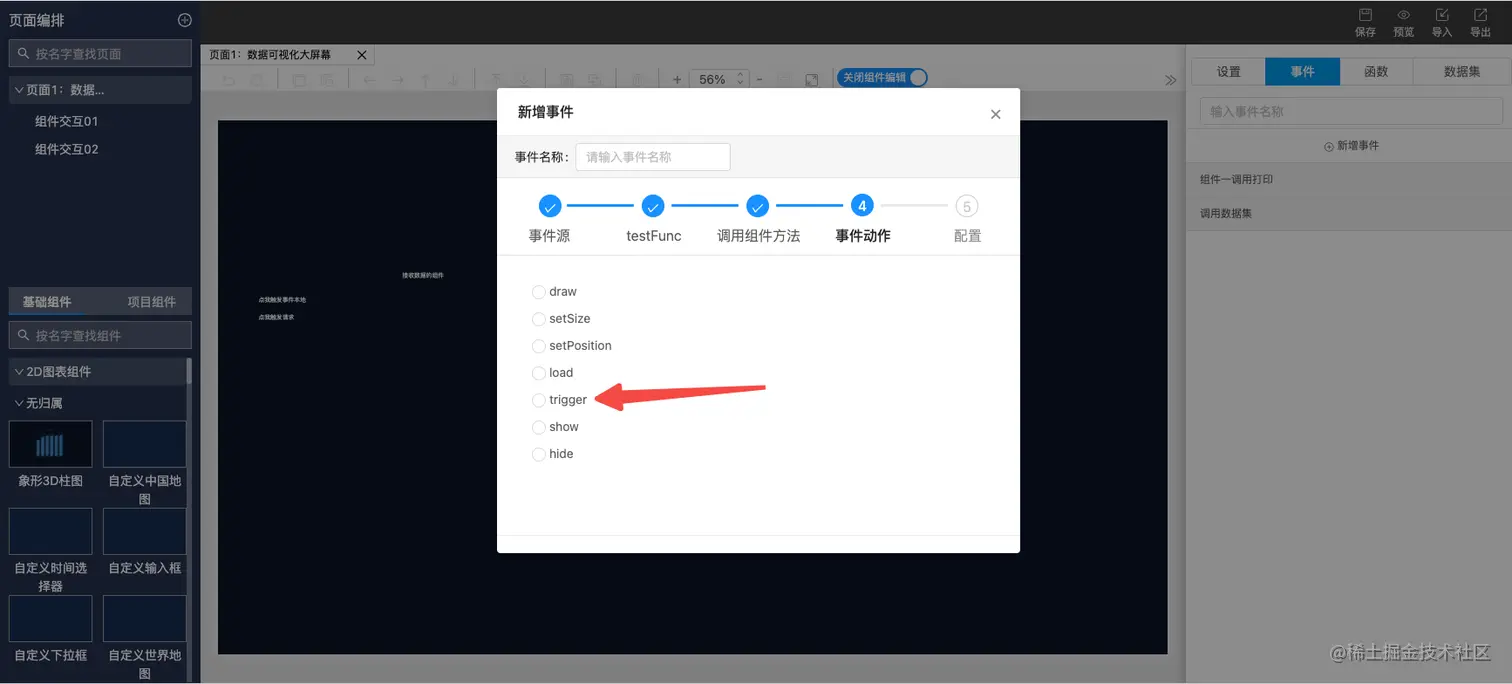
Task: Collapse the 无归属 group
Action: 19,404
